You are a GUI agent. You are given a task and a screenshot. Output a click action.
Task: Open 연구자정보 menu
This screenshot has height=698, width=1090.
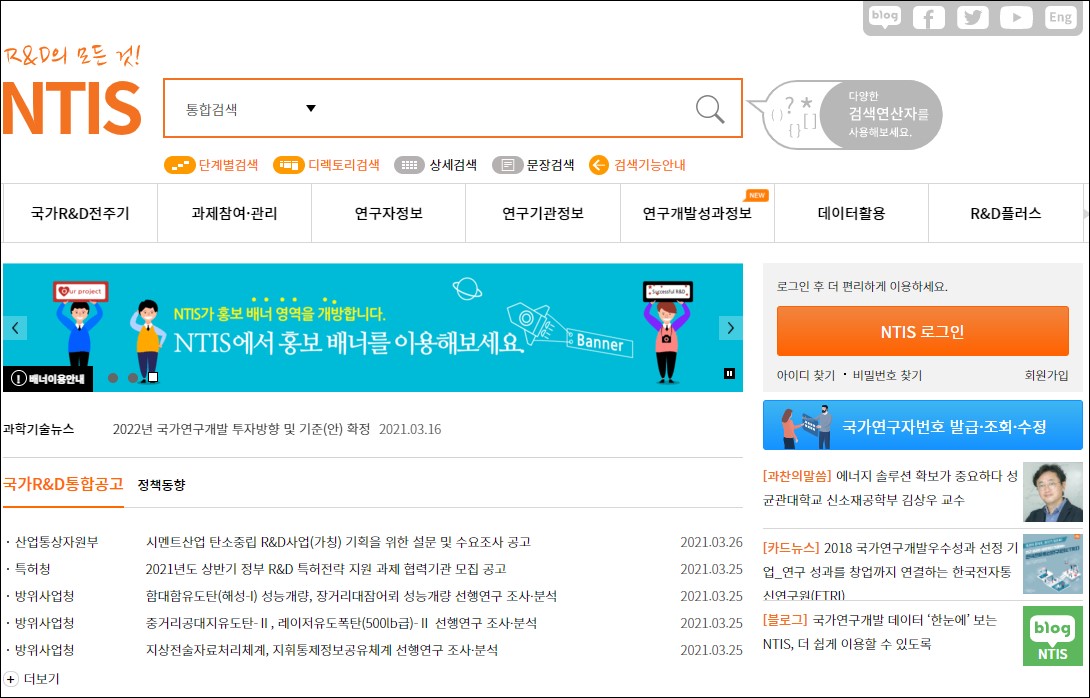389,213
